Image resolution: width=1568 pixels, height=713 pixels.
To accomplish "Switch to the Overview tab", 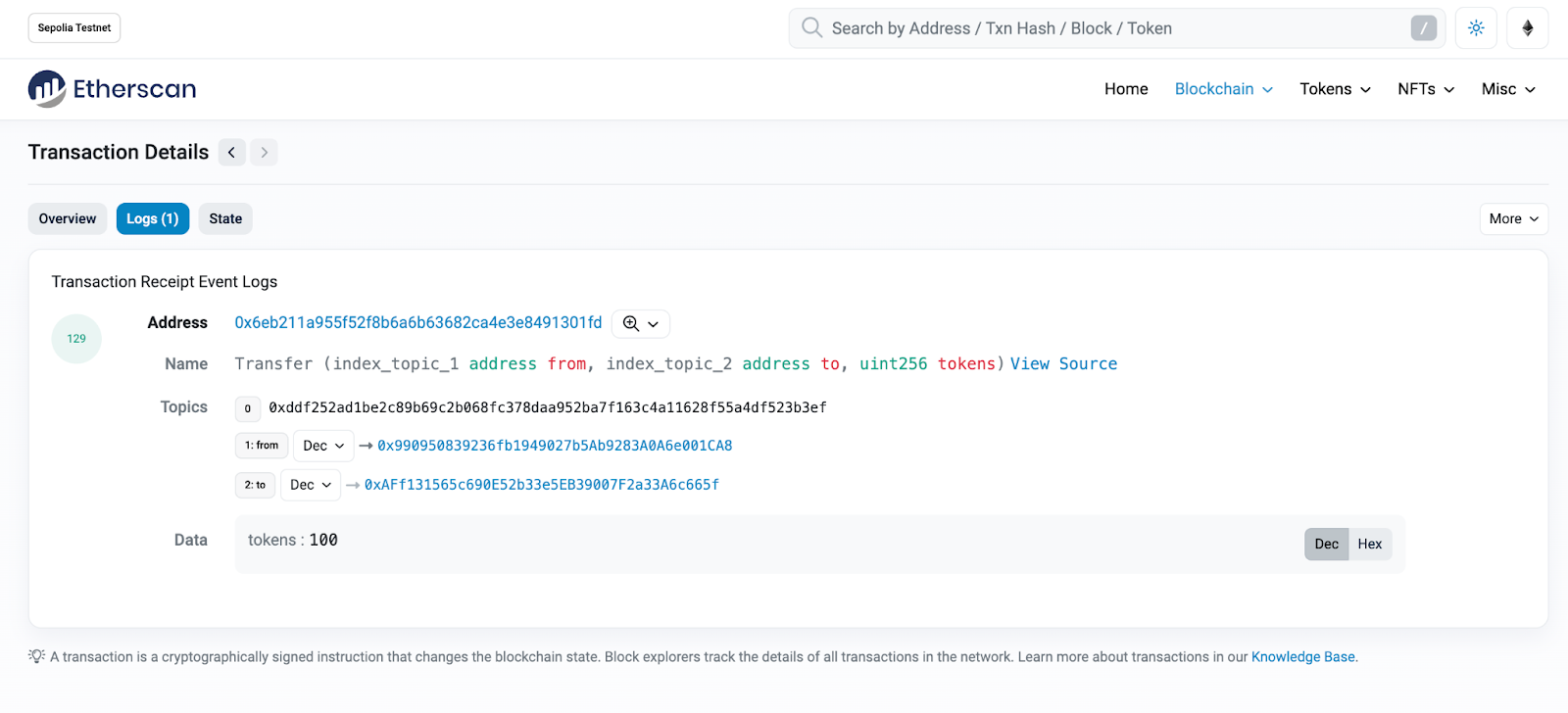I will point(68,218).
